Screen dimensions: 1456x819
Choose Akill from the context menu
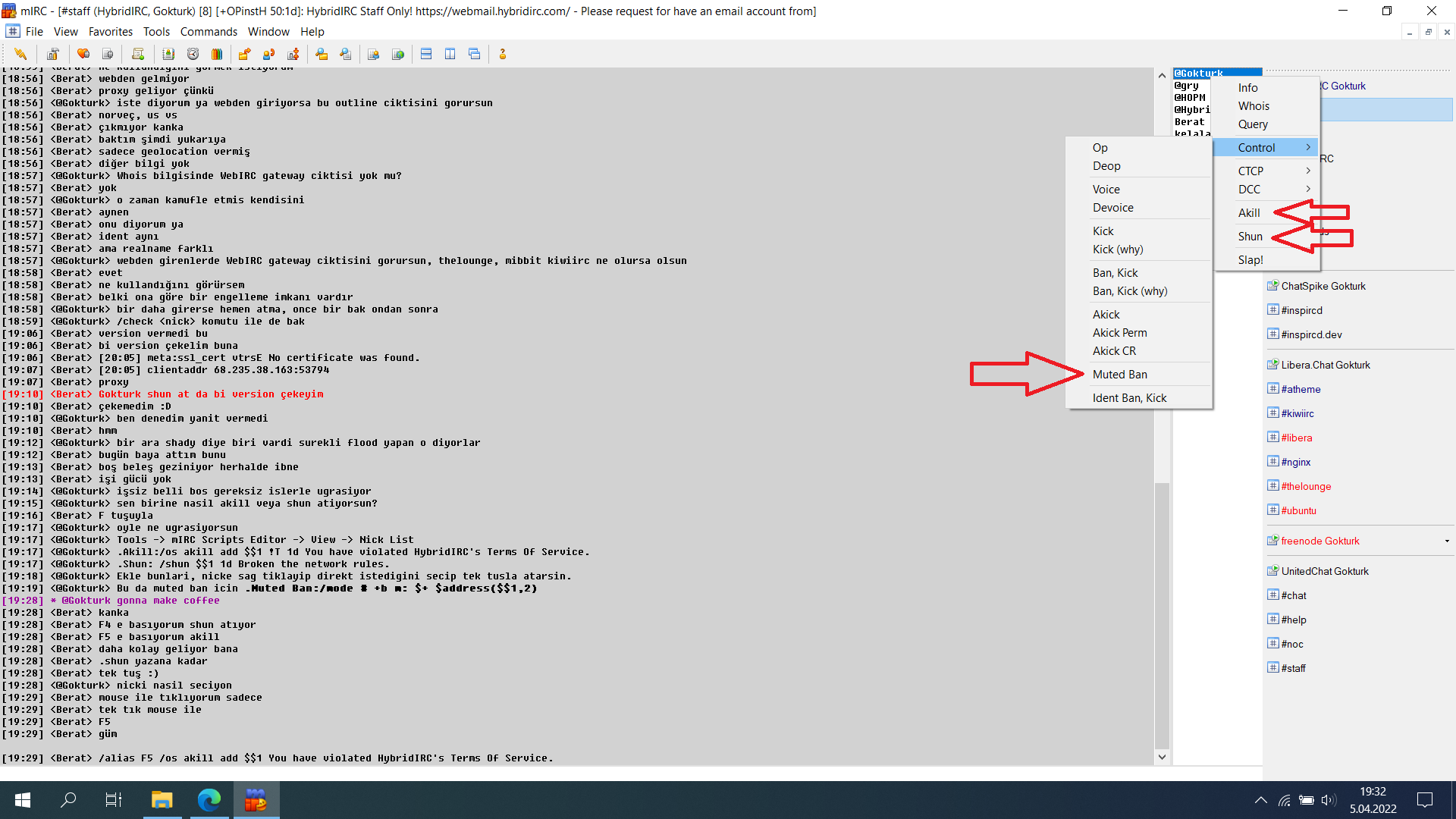(1249, 212)
